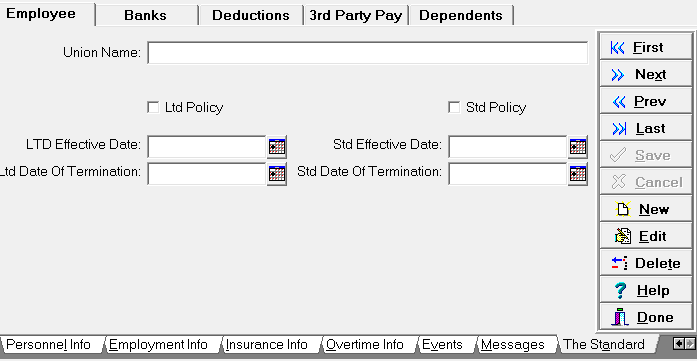697x361 pixels.
Task: Switch to the Banks tab
Action: [146, 15]
